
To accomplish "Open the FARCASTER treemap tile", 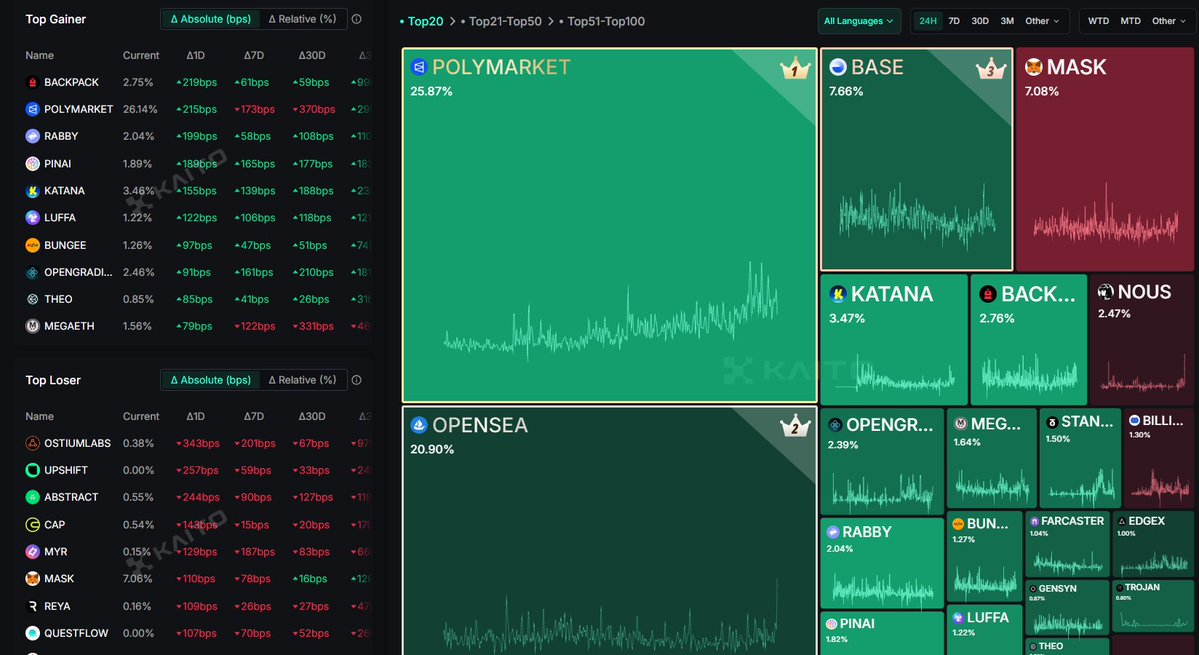I will point(1067,544).
